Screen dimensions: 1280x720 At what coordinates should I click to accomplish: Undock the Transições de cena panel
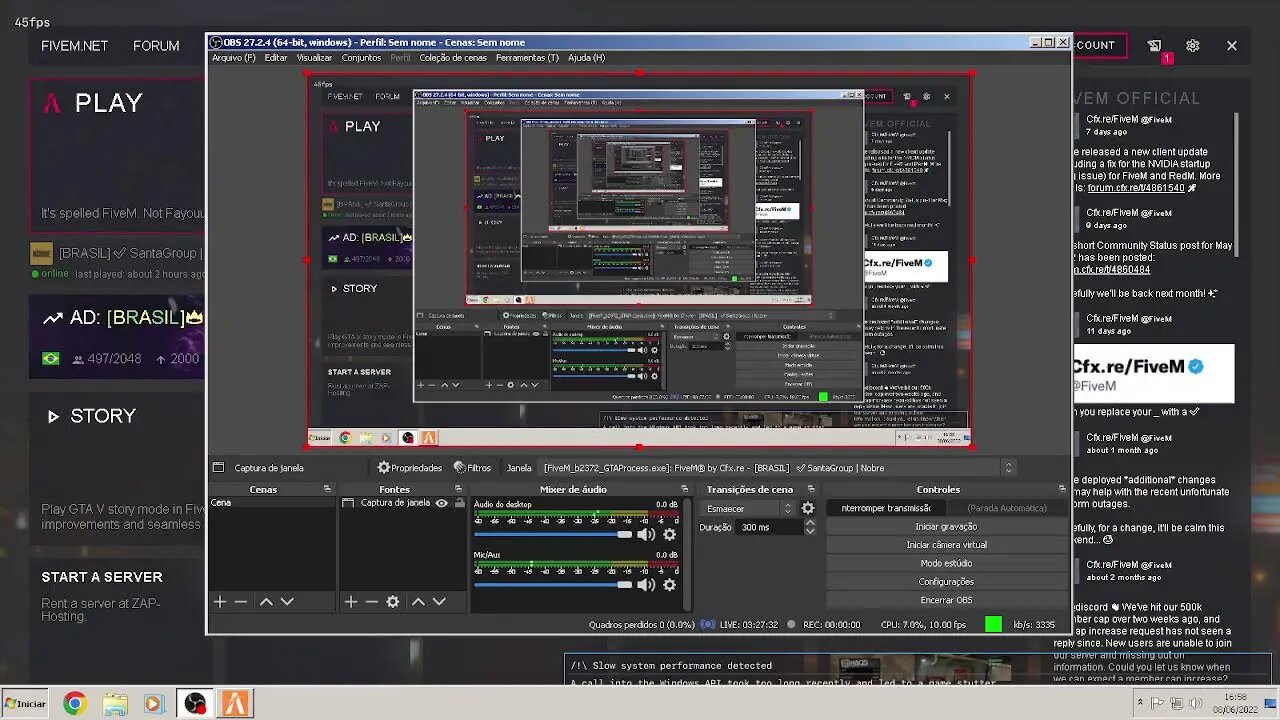811,489
